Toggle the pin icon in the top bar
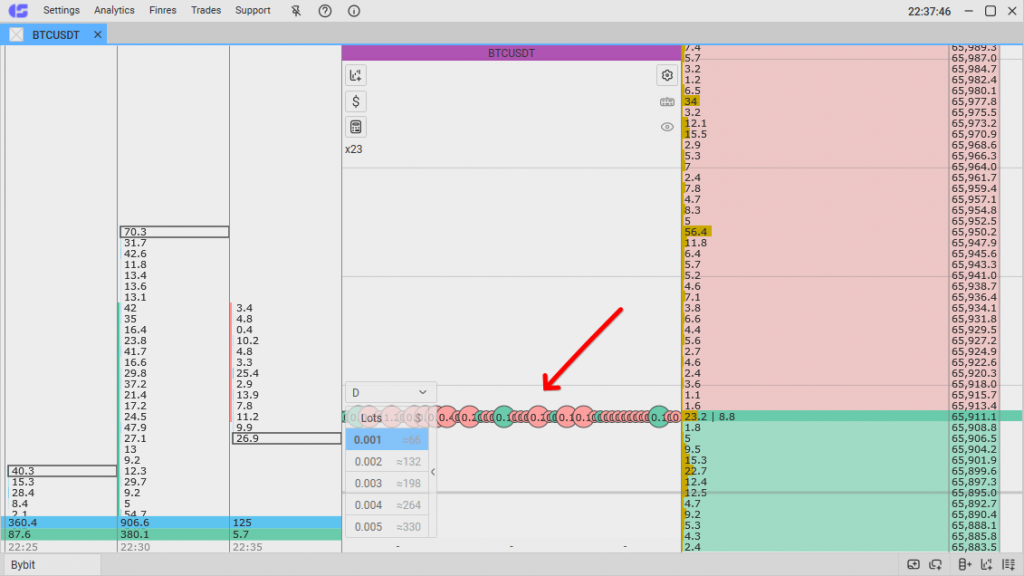This screenshot has height=576, width=1024. coord(295,10)
